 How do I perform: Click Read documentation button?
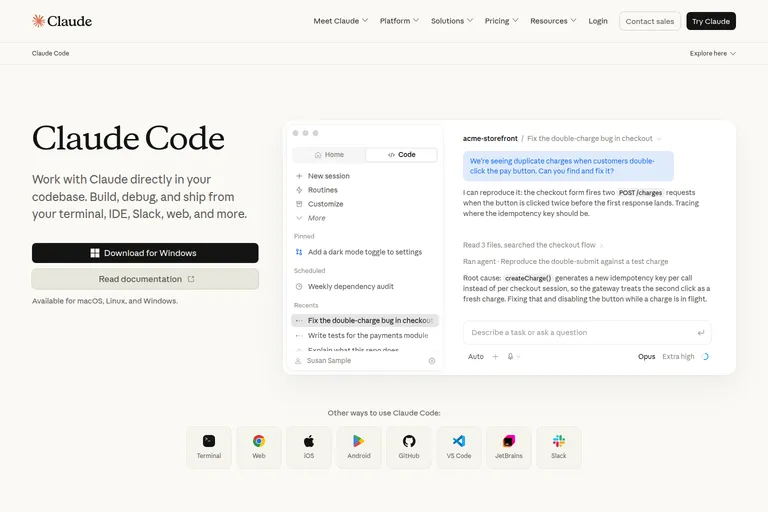pyautogui.click(x=145, y=279)
